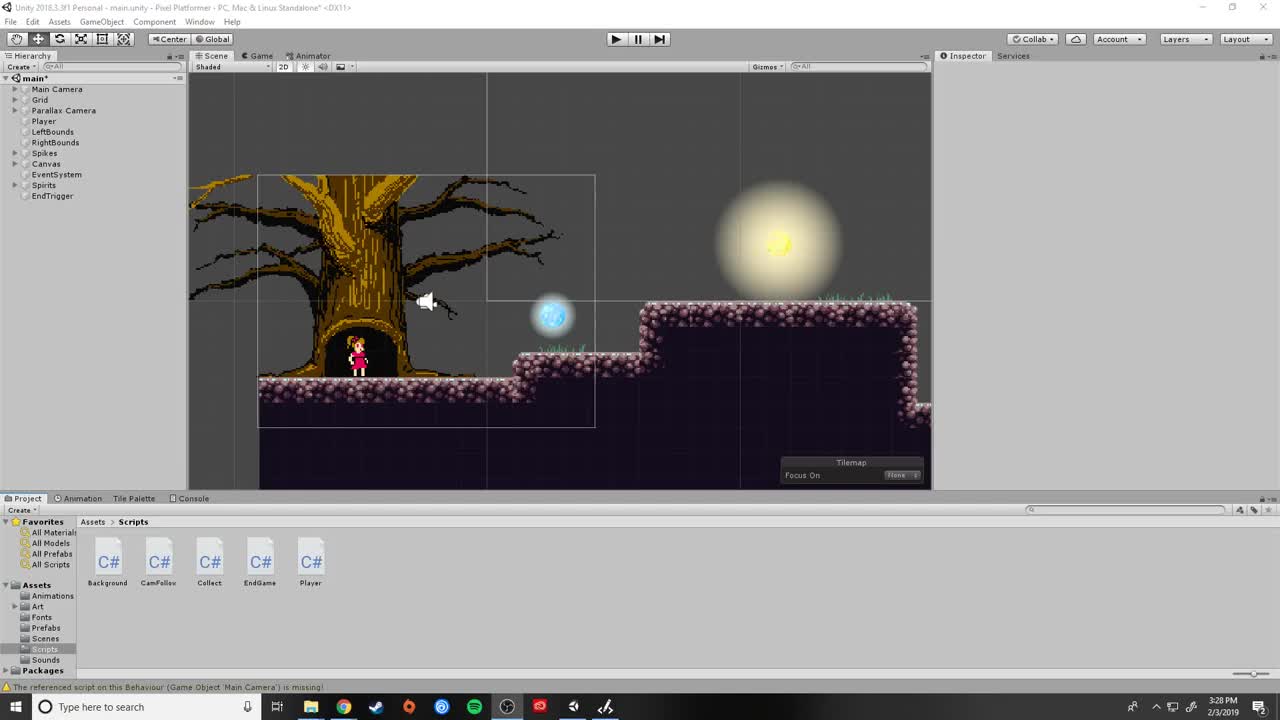Expand Parallax Camera in Hierarchy
The width and height of the screenshot is (1280, 720).
click(15, 111)
